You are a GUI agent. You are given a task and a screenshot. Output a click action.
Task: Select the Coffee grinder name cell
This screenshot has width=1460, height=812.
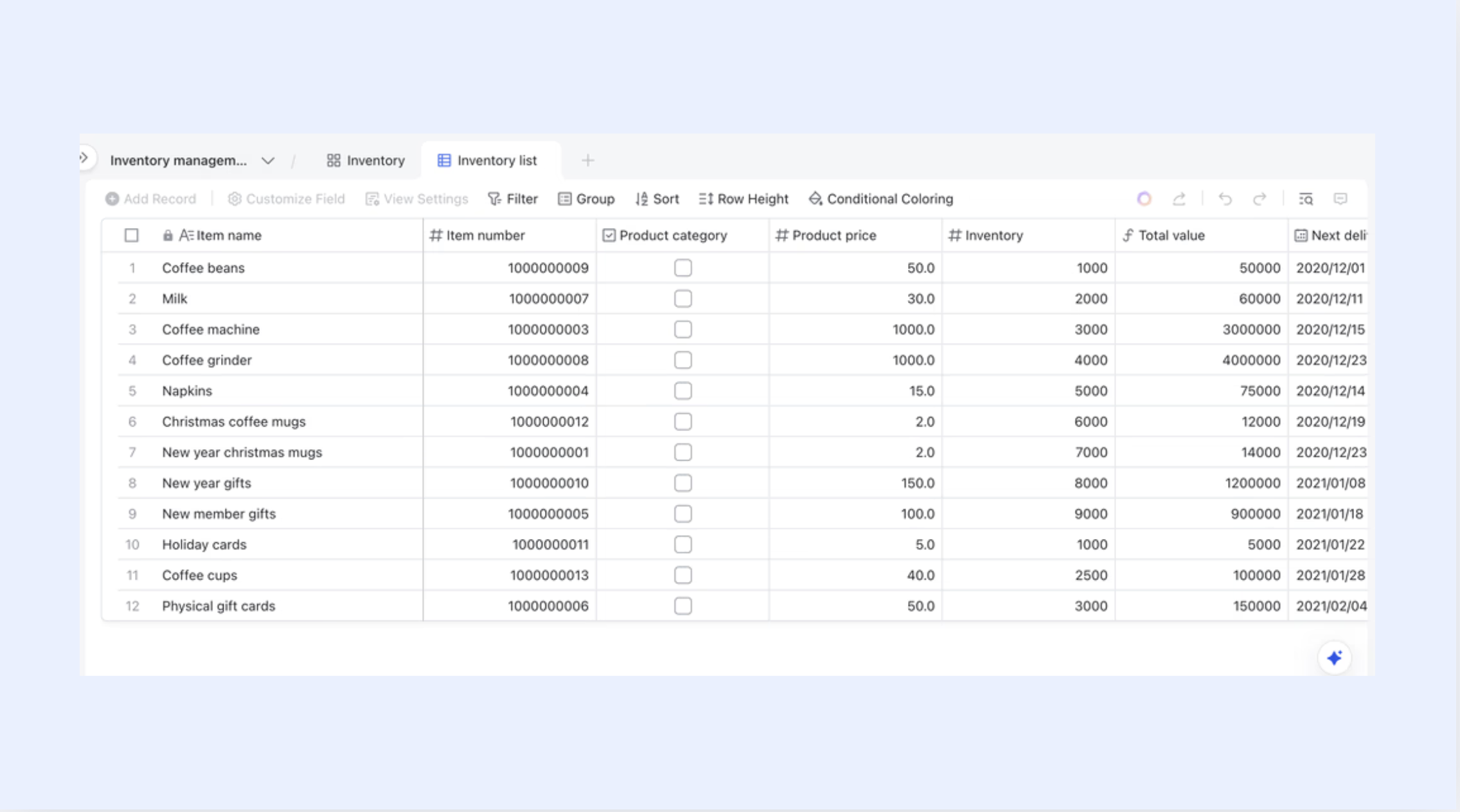pyautogui.click(x=289, y=360)
